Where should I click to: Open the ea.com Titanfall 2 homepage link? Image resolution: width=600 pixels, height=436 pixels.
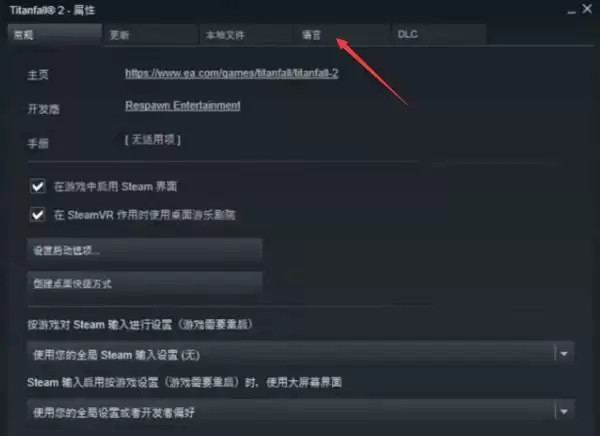point(232,73)
